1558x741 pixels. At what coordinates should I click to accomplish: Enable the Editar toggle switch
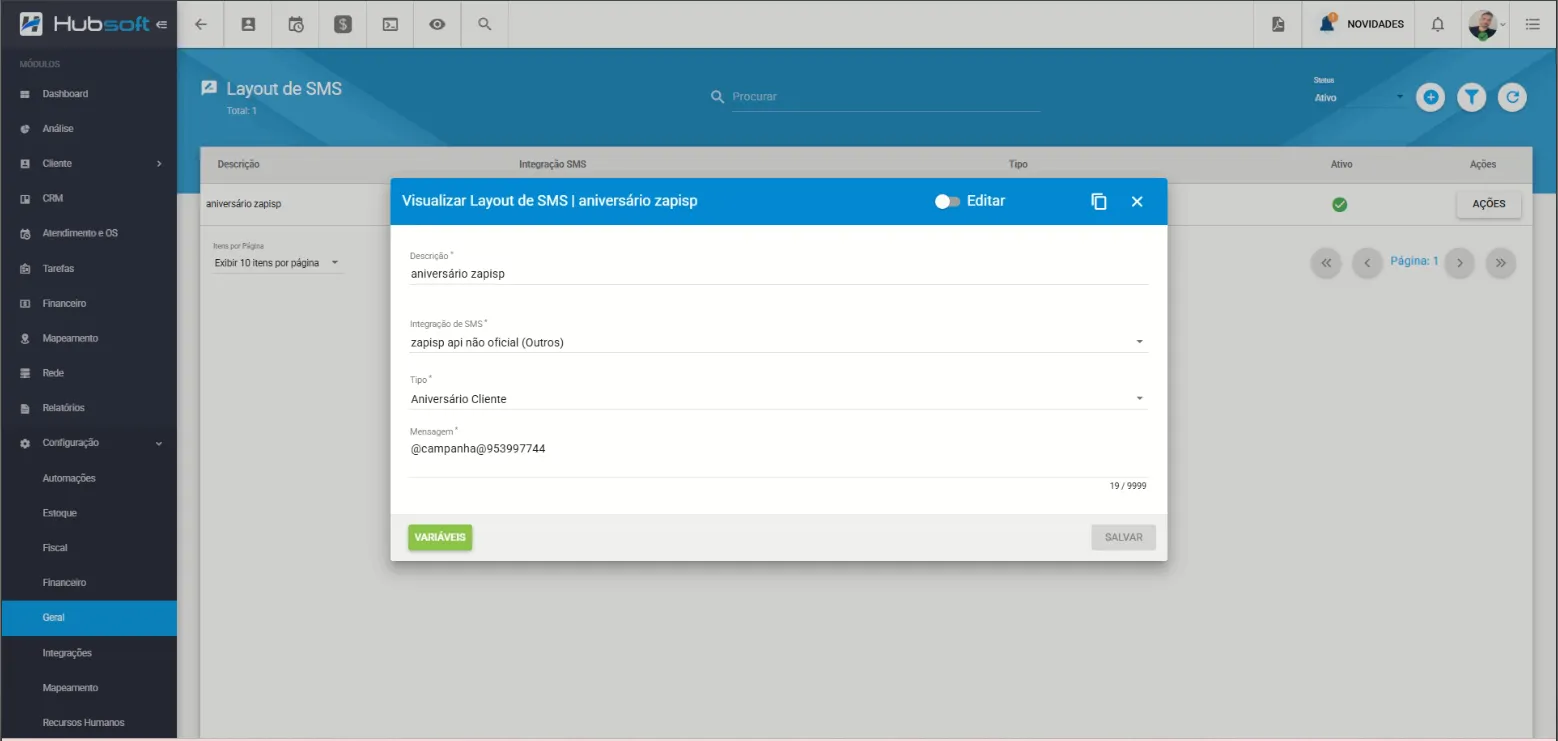[x=947, y=201]
